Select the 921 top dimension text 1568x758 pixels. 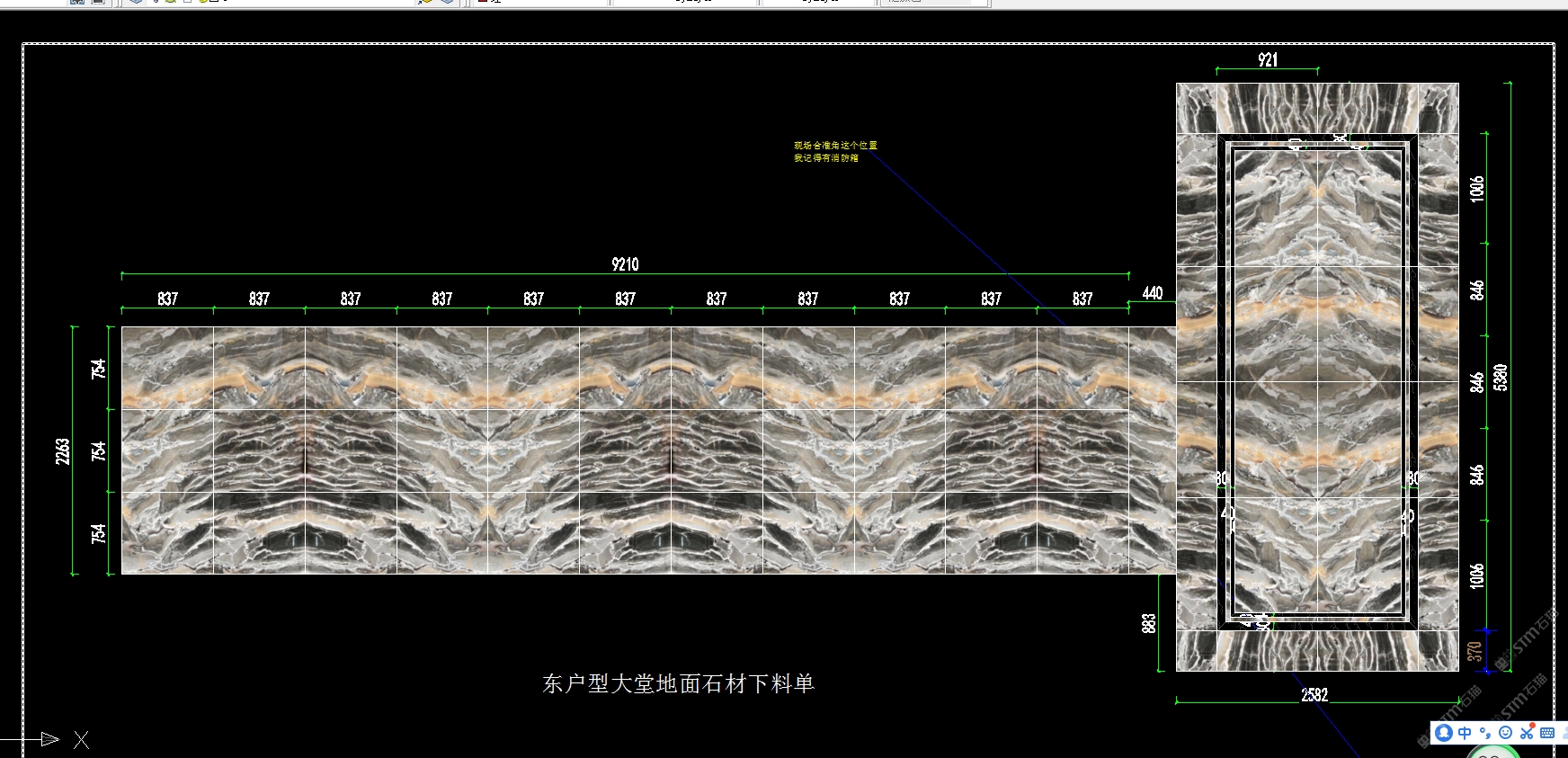pos(1268,60)
